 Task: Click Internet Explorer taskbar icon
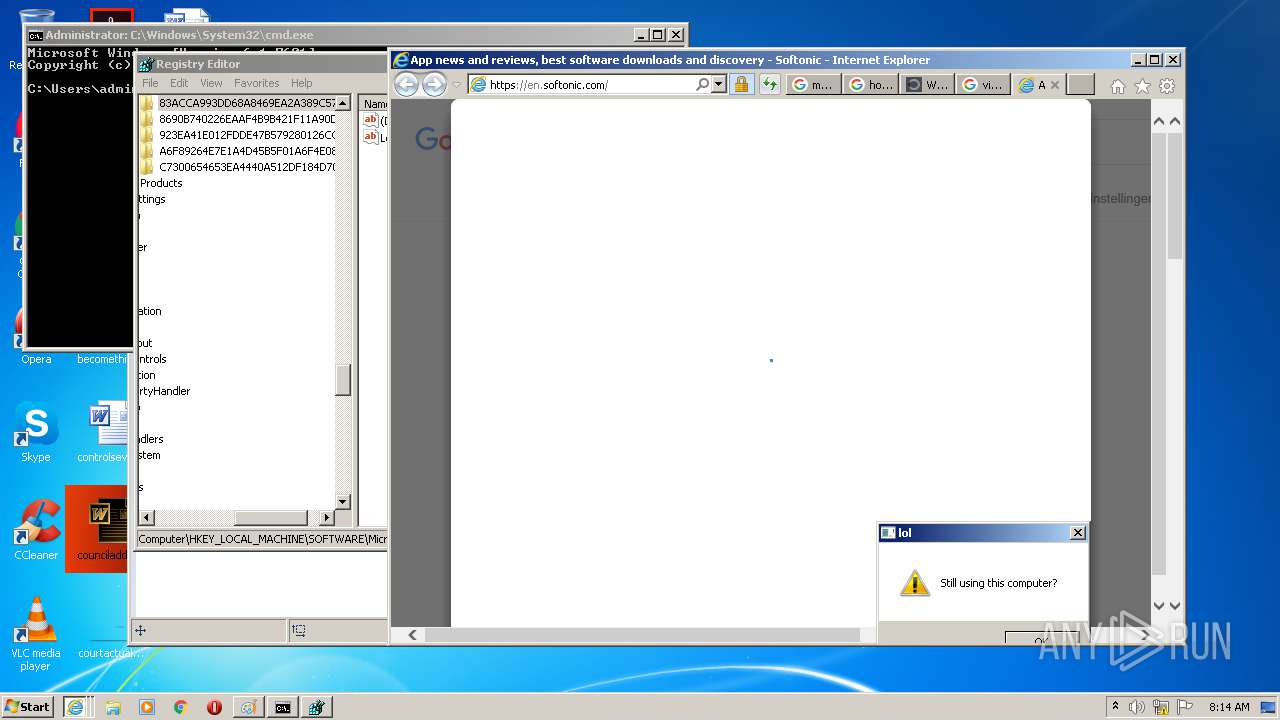coord(75,707)
